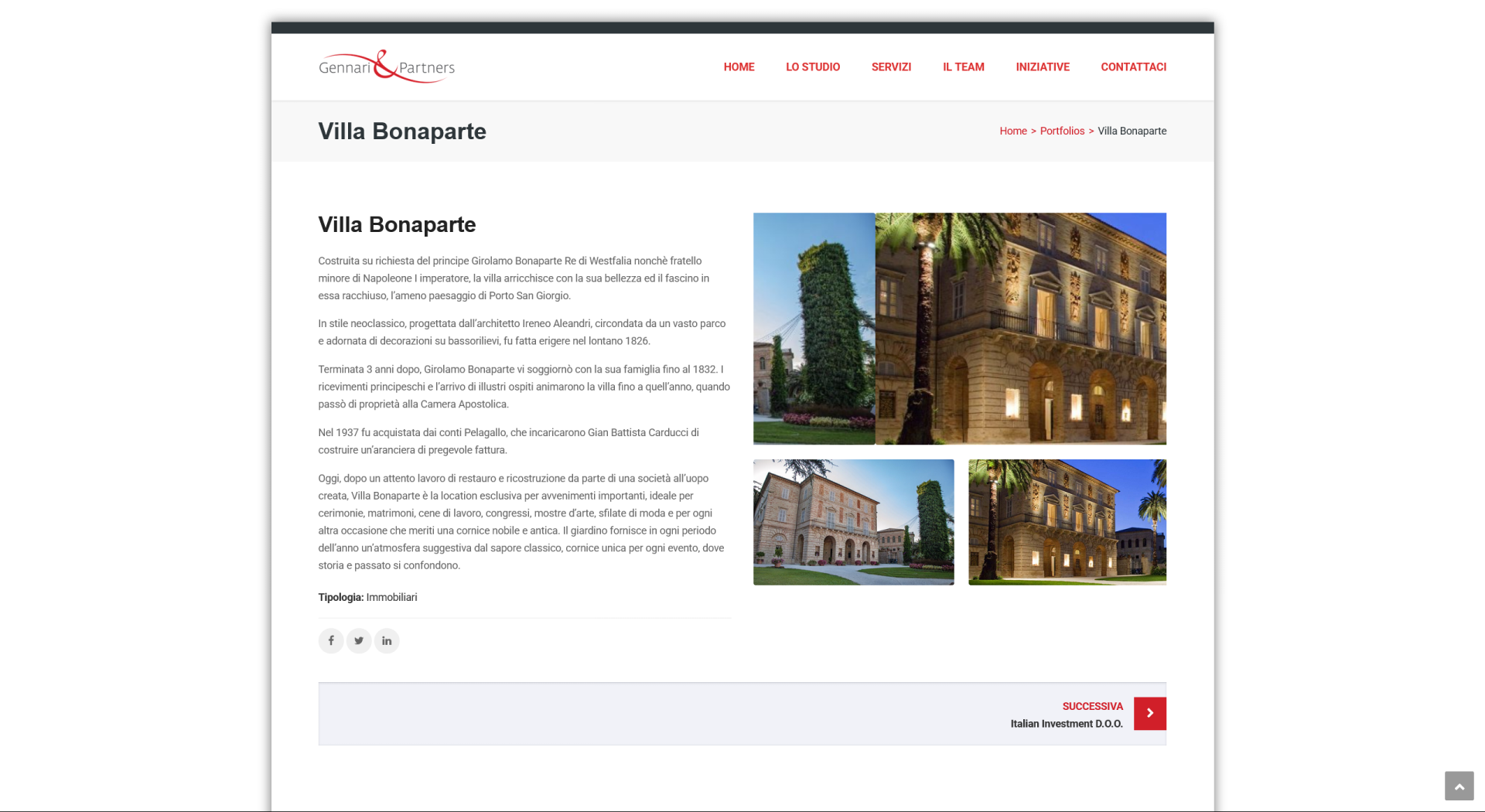Click the scroll-to-top arrow button
The height and width of the screenshot is (812, 1485).
pyautogui.click(x=1459, y=786)
